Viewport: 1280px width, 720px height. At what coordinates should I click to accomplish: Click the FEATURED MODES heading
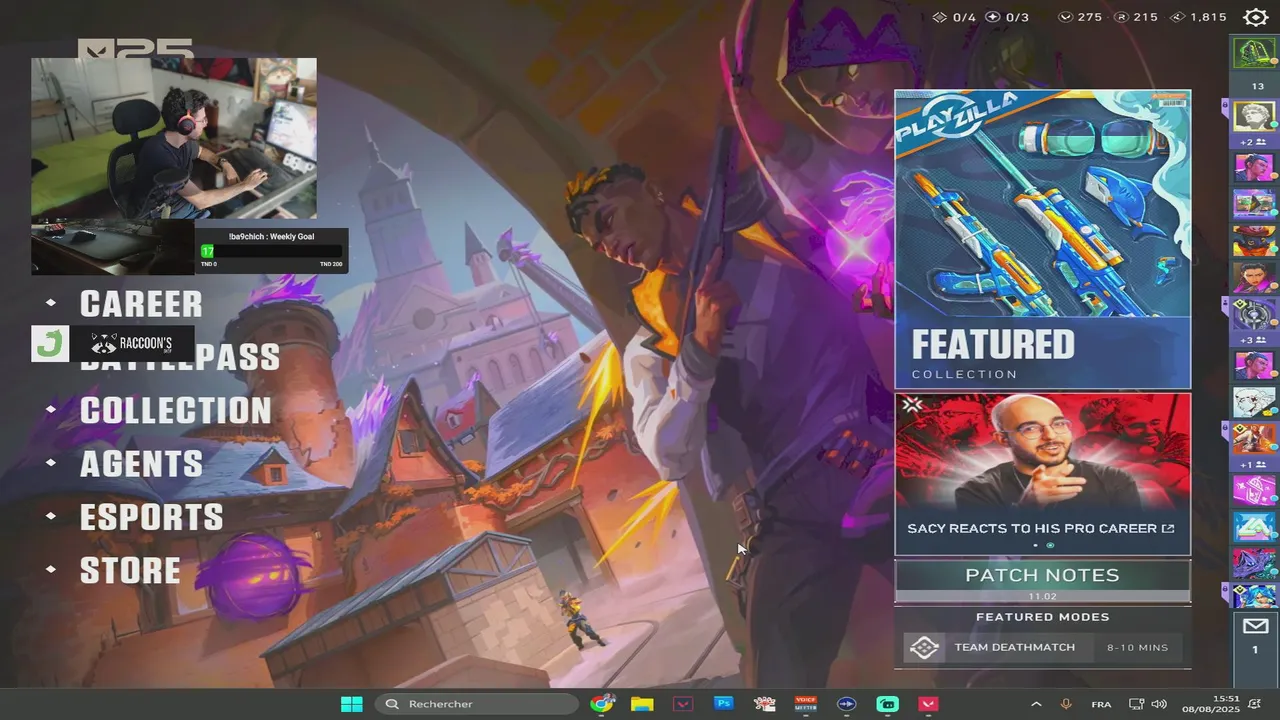[1042, 617]
